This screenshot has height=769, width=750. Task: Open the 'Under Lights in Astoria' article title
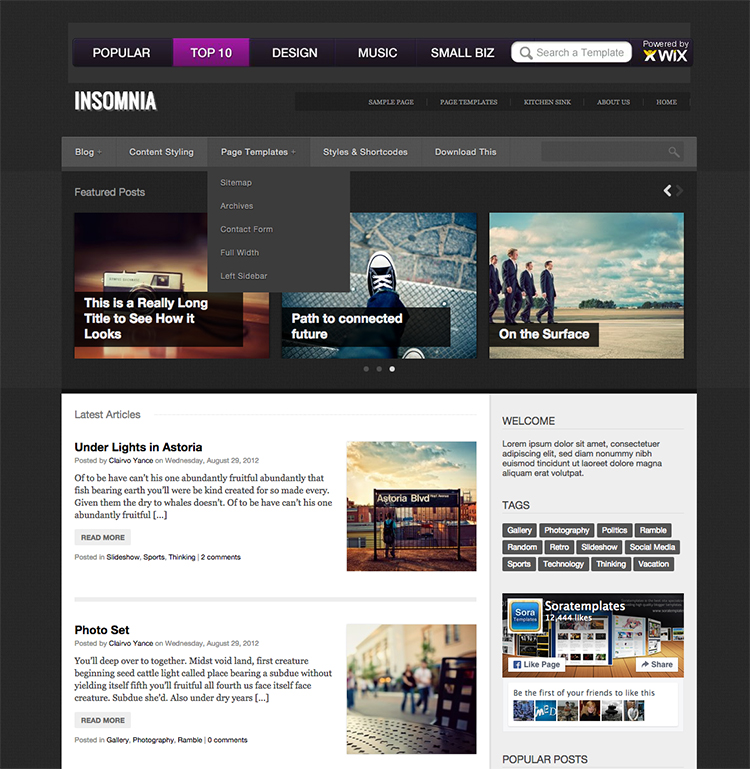click(x=138, y=447)
